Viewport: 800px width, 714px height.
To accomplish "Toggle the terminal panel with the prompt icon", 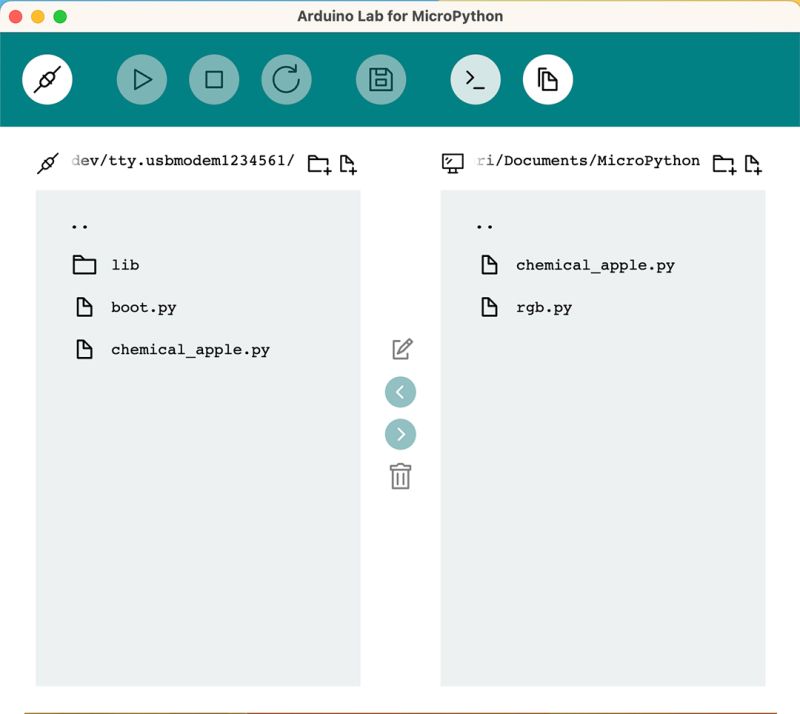I will tap(476, 80).
